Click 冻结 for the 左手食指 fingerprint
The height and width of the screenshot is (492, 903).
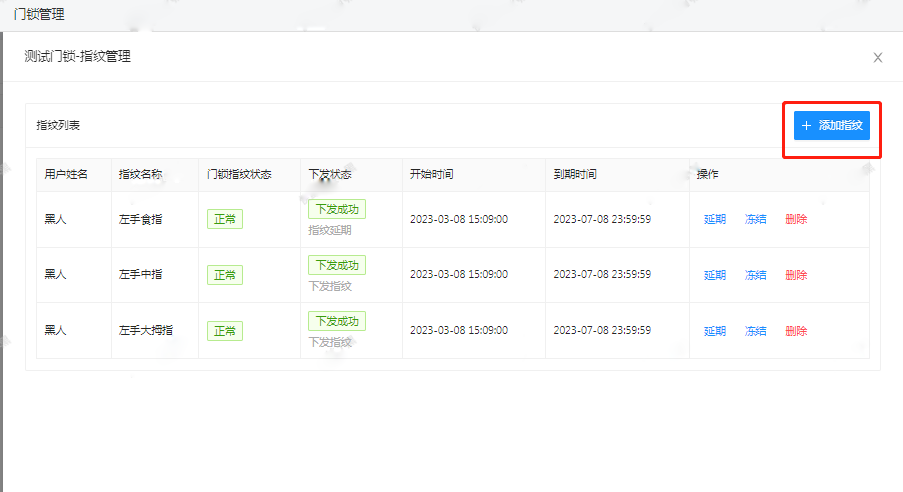755,219
